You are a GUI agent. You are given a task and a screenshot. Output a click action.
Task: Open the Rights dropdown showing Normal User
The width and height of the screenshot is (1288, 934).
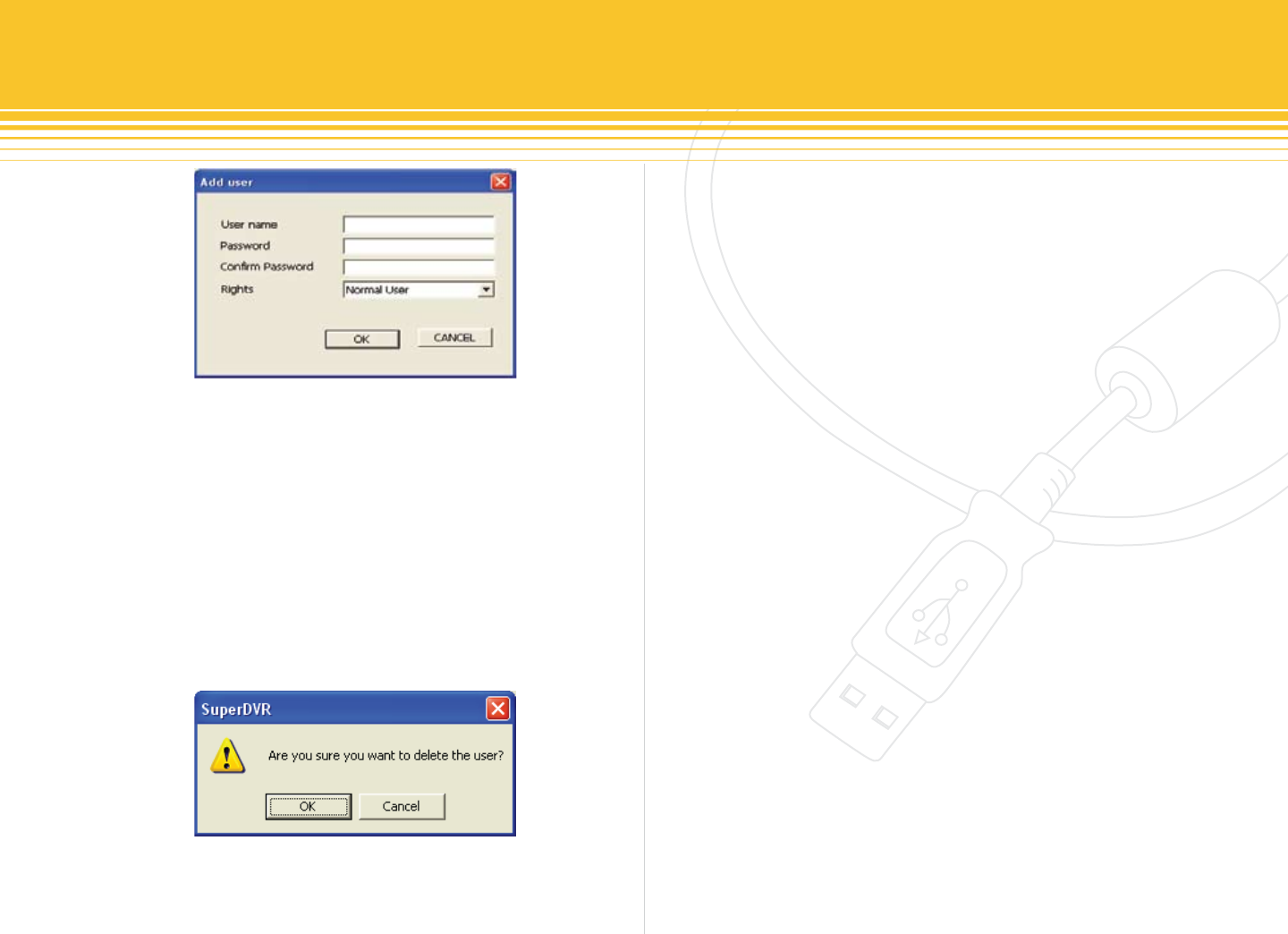pos(419,290)
